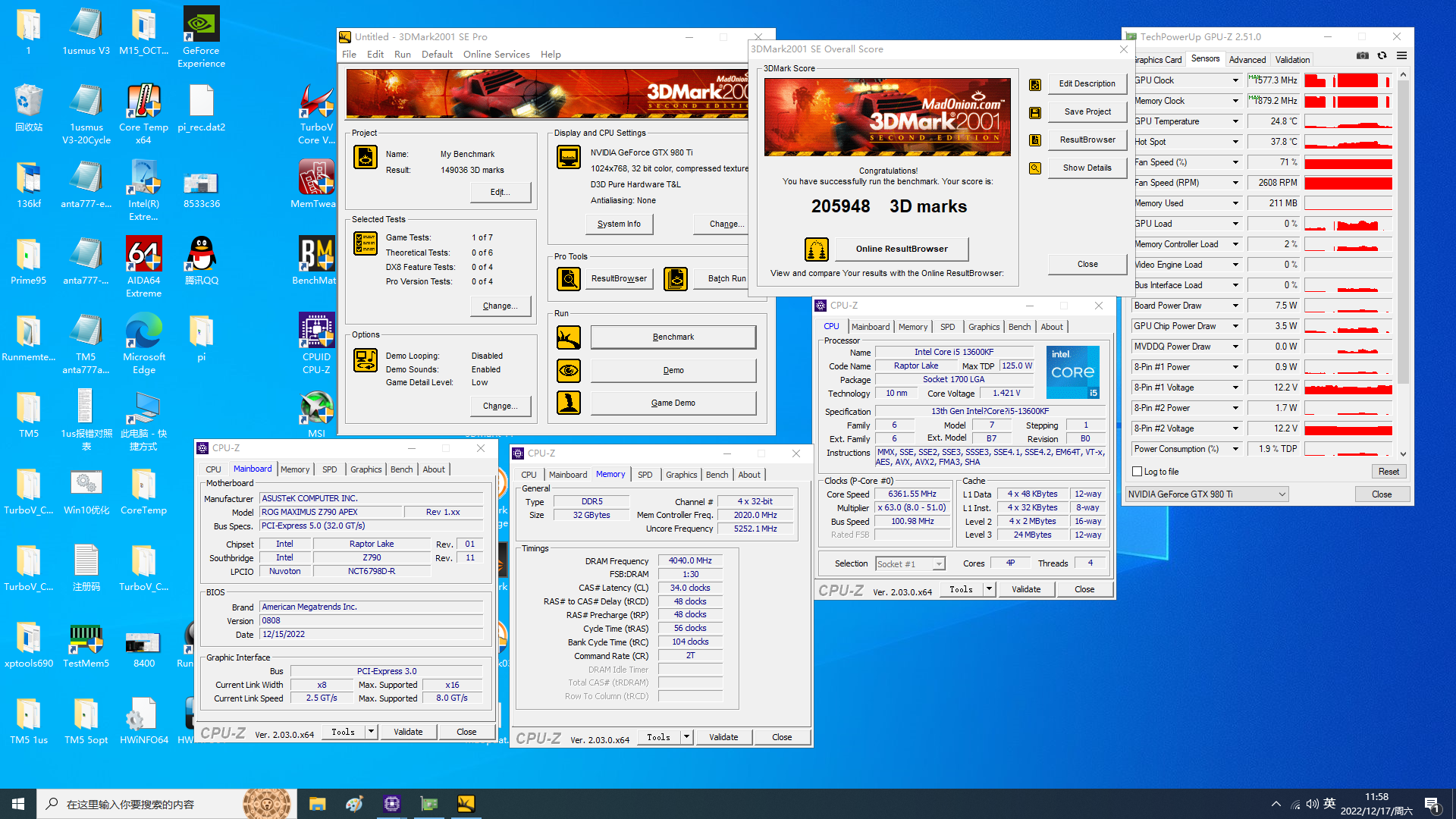Click Batch Run icon in Pro Tools

pyautogui.click(x=676, y=279)
